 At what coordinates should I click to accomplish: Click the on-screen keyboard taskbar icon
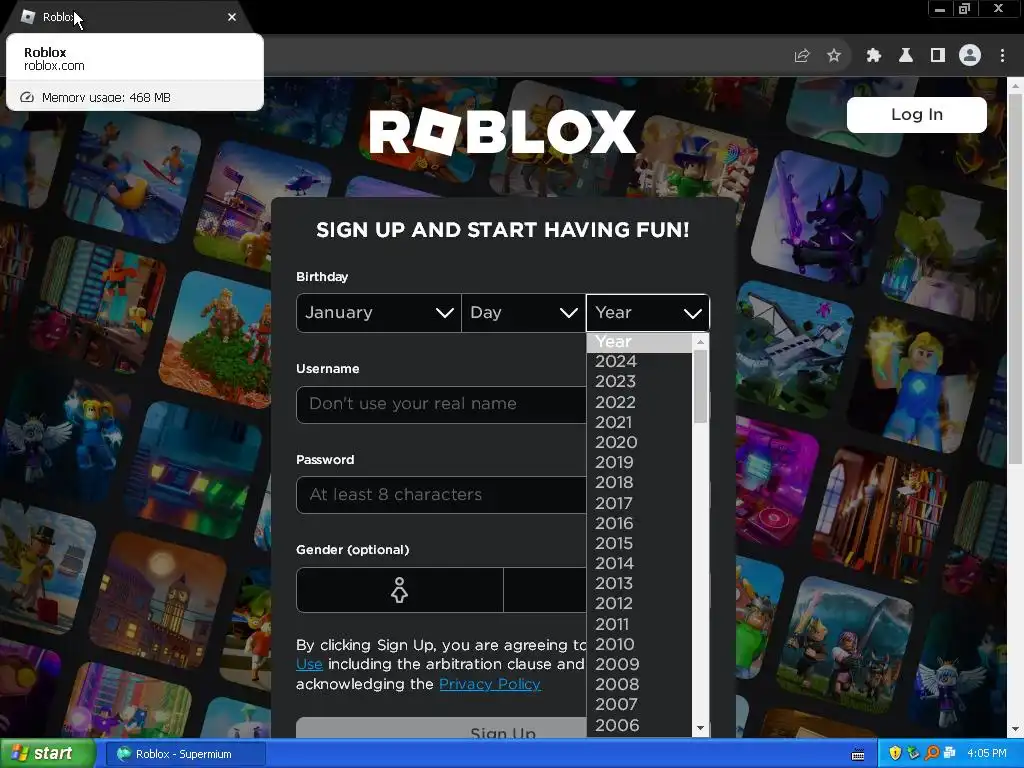point(858,754)
